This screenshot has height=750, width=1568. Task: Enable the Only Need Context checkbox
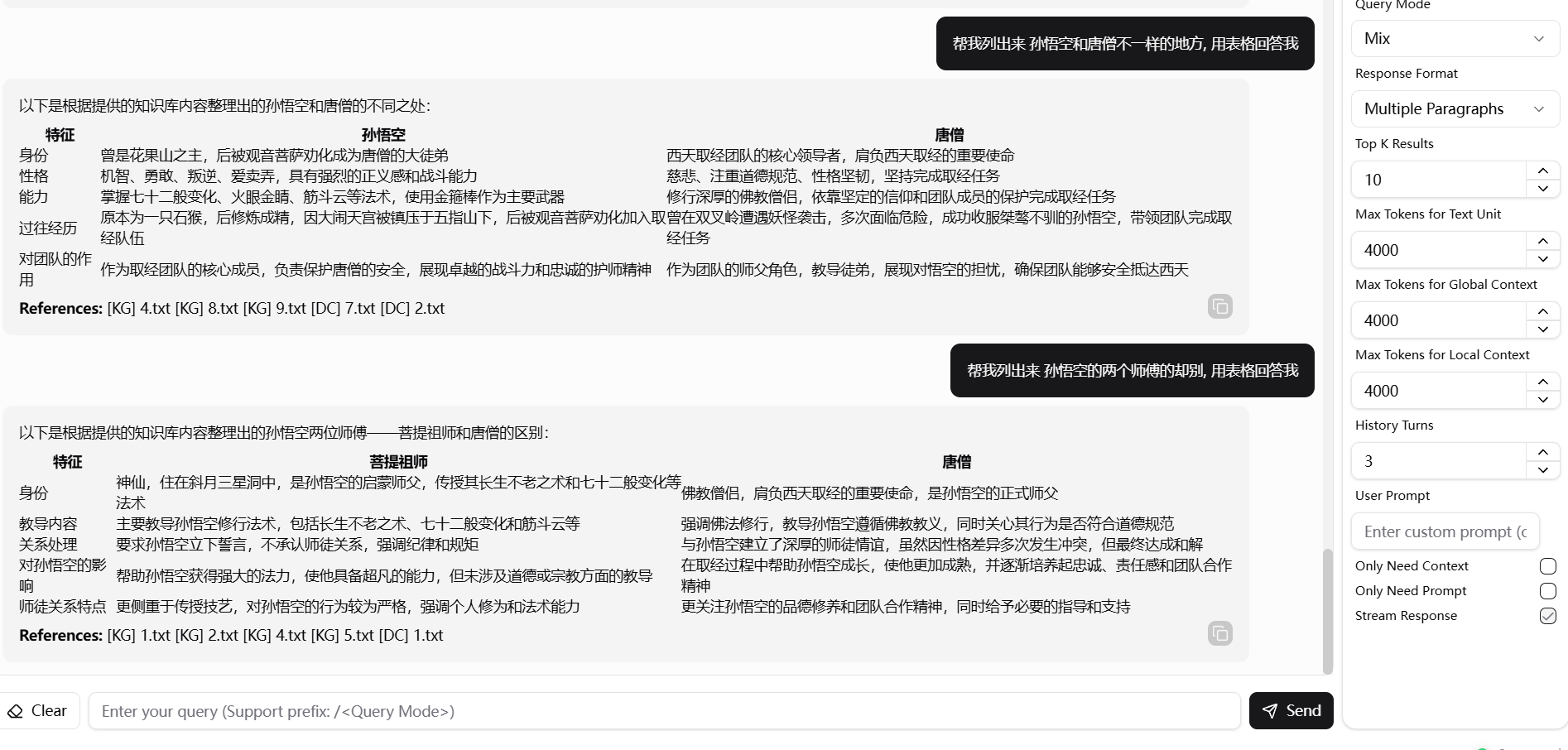(1547, 566)
